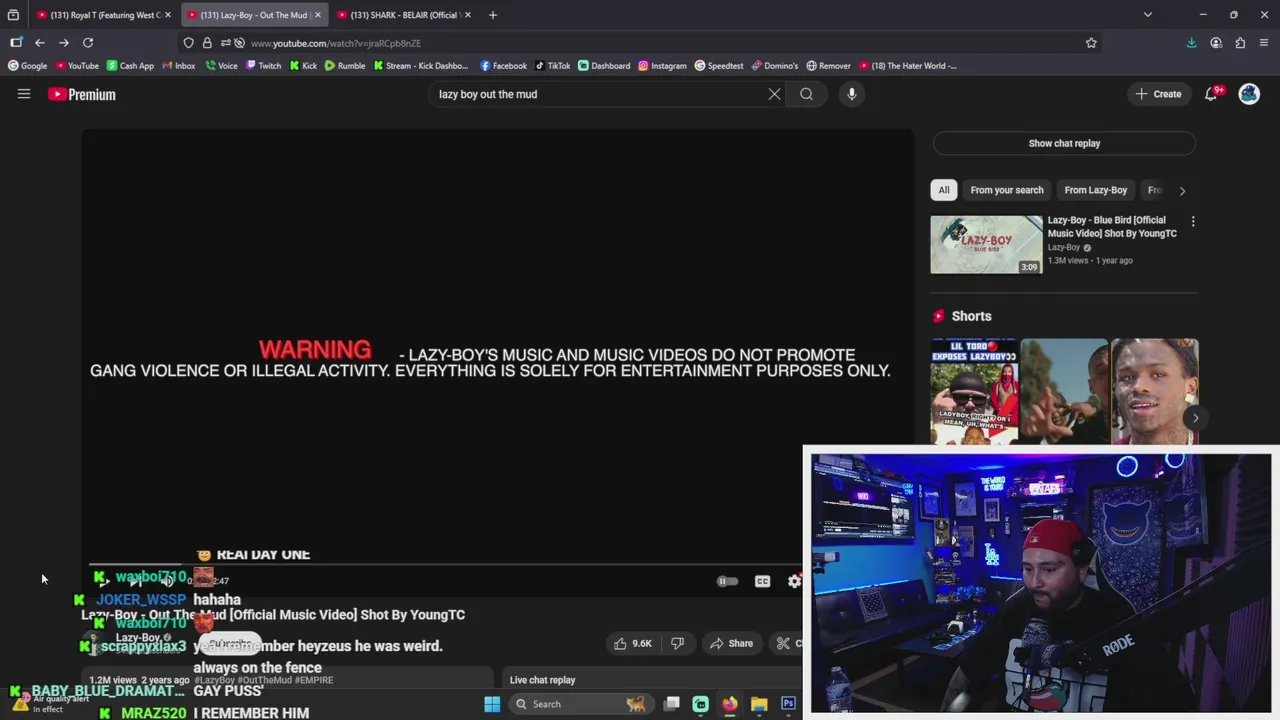Go forward in browser history
This screenshot has height=720, width=1280.
coord(64,43)
